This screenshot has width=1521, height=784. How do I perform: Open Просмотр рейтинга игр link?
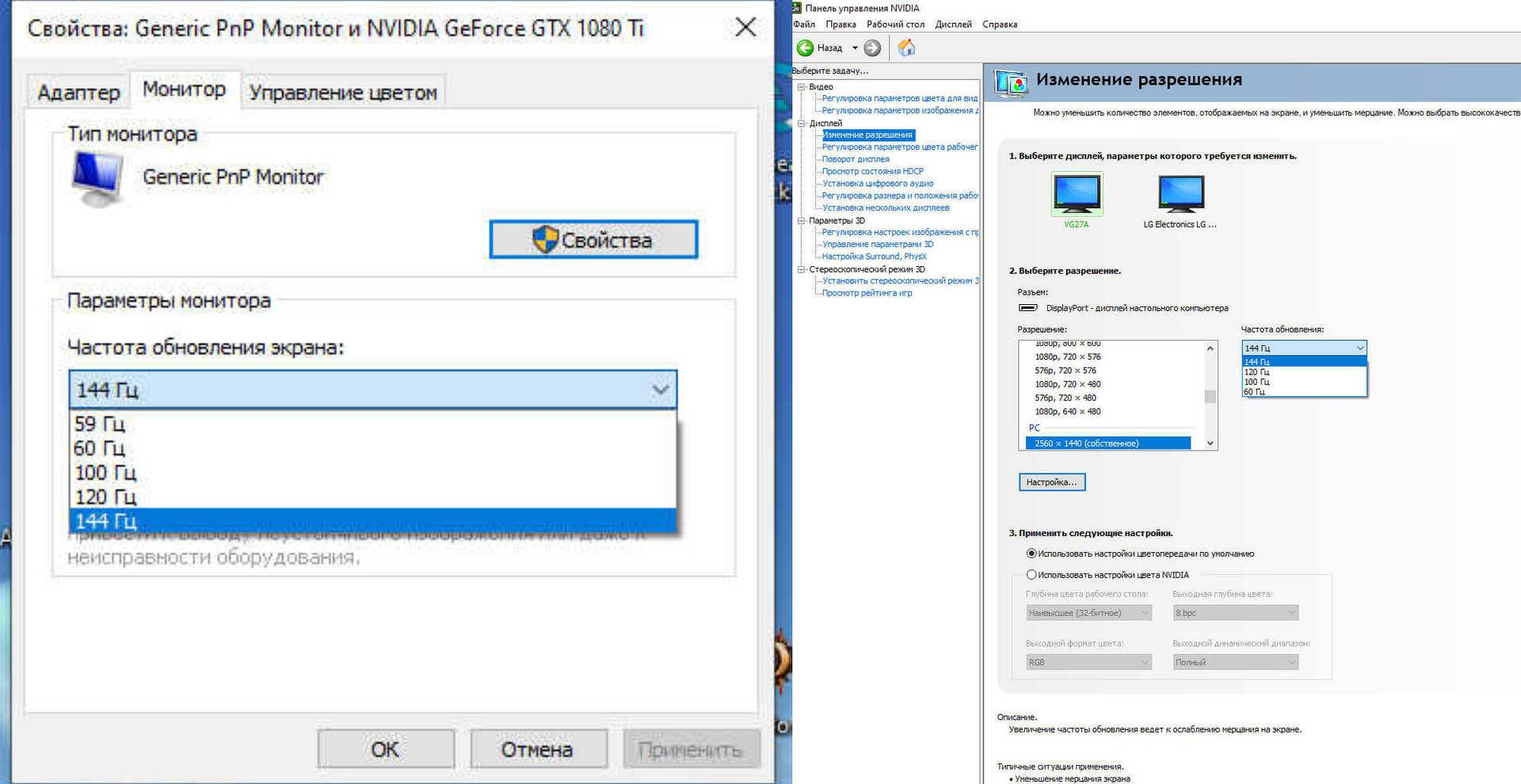pyautogui.click(x=867, y=293)
